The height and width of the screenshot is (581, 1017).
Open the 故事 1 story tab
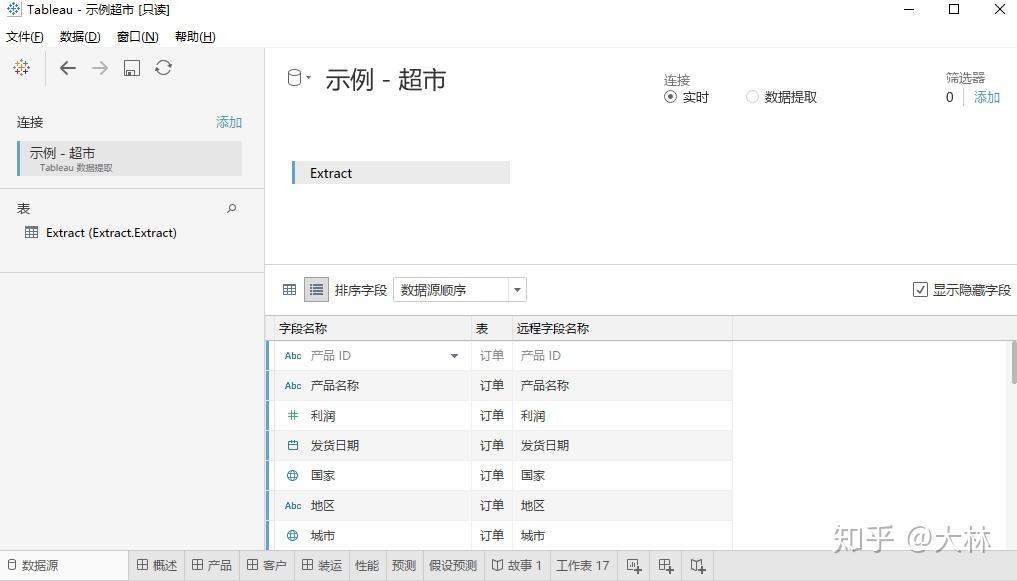(516, 565)
